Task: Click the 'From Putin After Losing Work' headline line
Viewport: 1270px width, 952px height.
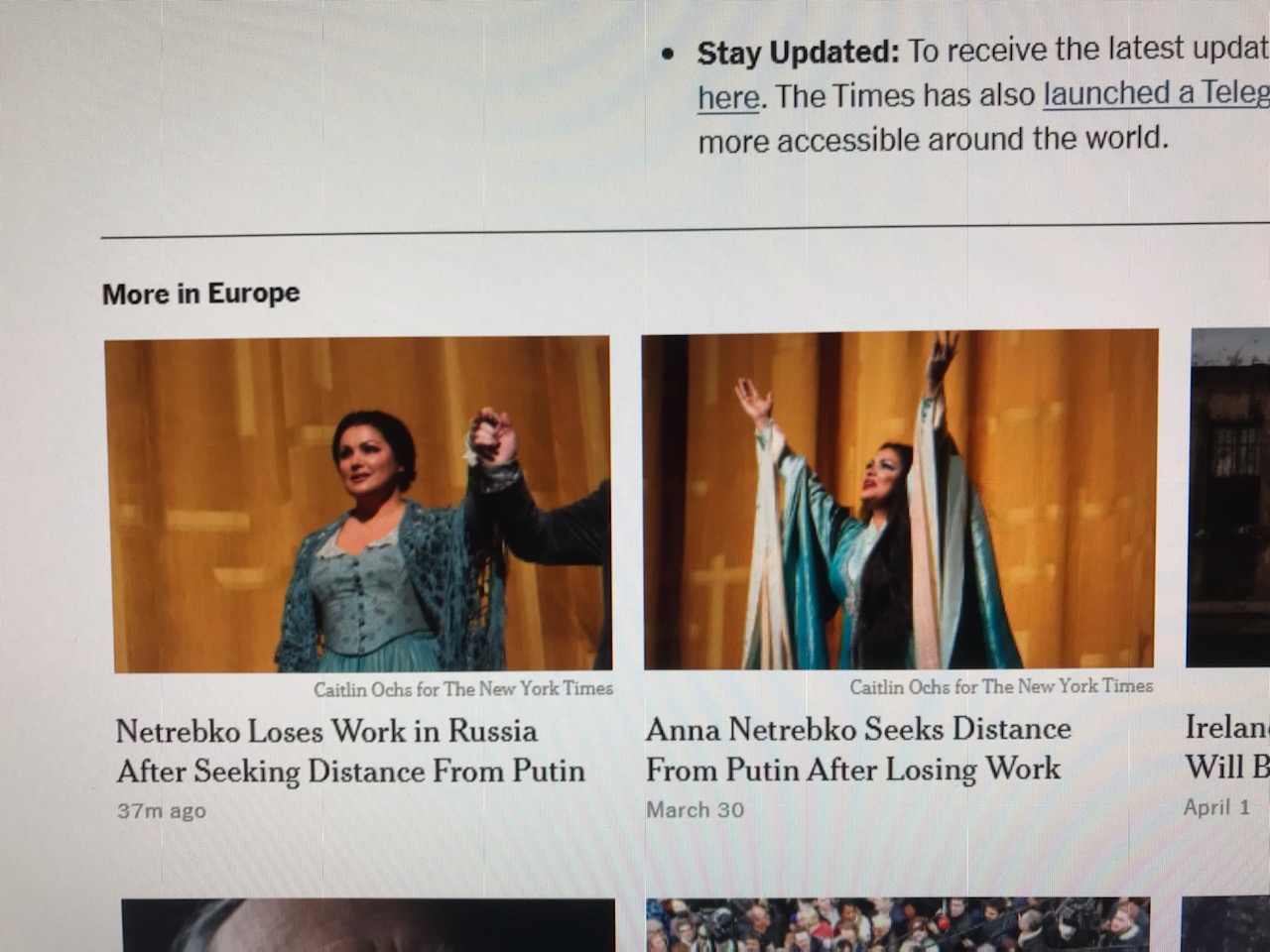Action: (853, 769)
